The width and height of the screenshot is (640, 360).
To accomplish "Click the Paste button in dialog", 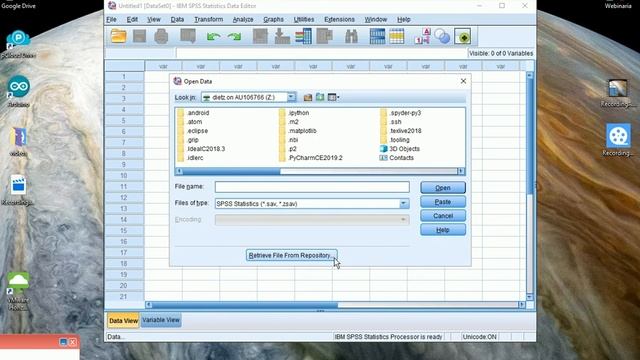I will (443, 202).
